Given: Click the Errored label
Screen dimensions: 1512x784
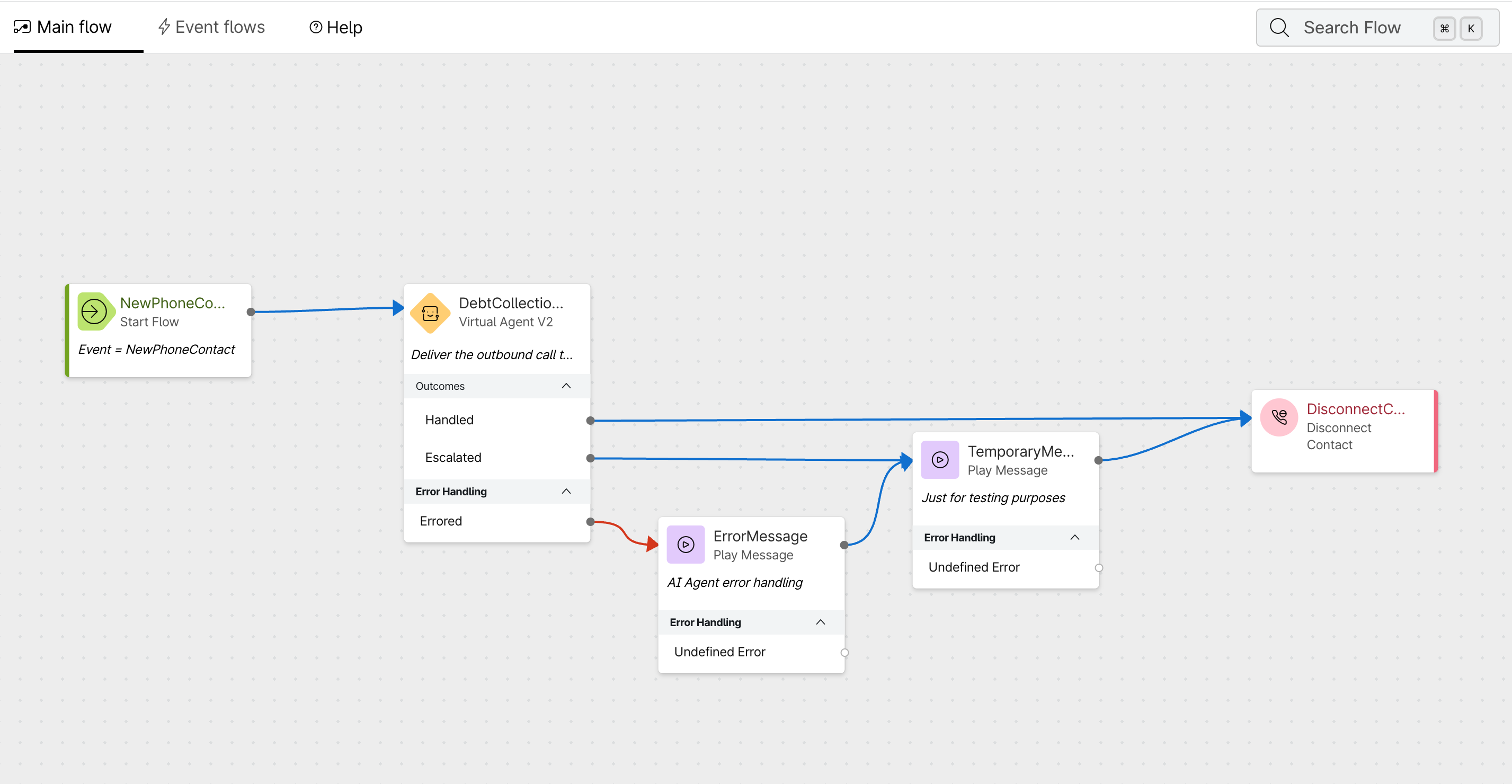Looking at the screenshot, I should coord(441,521).
